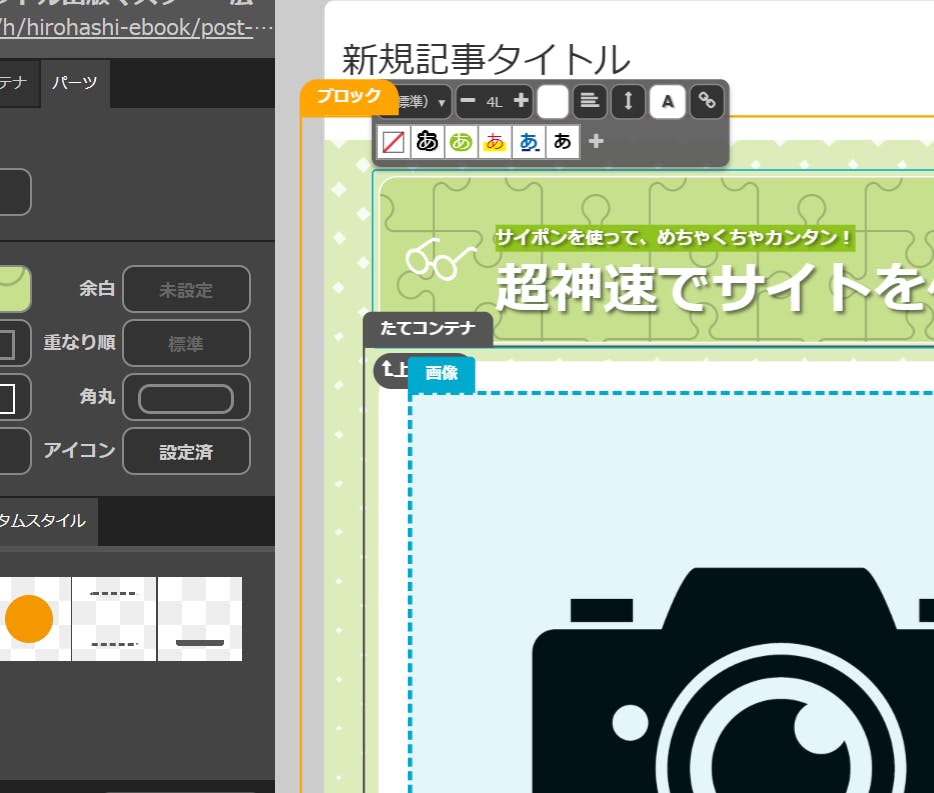Open the white text color swatch
This screenshot has width=934, height=793.
click(552, 101)
